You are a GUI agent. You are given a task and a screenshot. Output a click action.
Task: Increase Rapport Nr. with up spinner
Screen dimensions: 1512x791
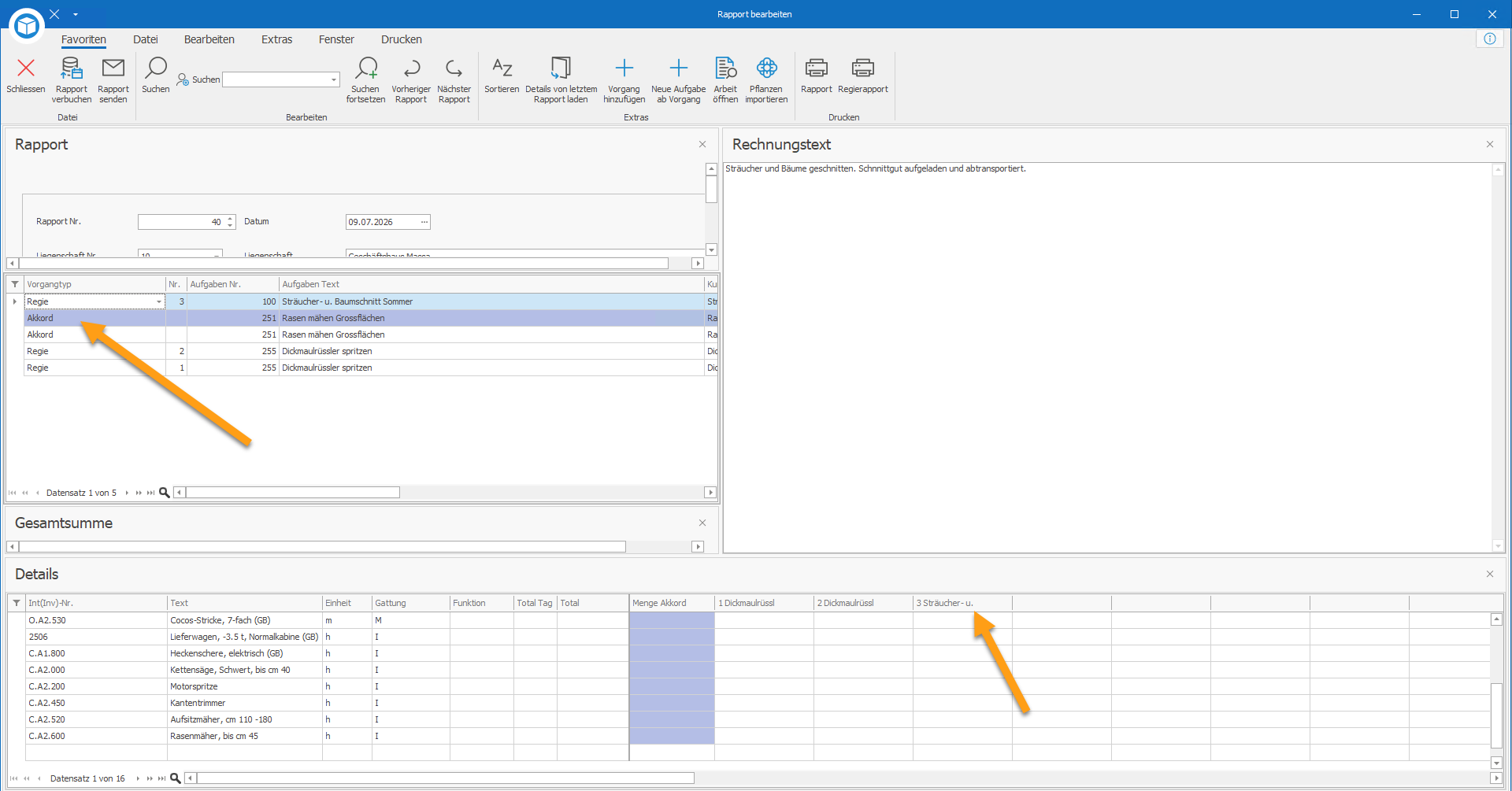click(230, 219)
